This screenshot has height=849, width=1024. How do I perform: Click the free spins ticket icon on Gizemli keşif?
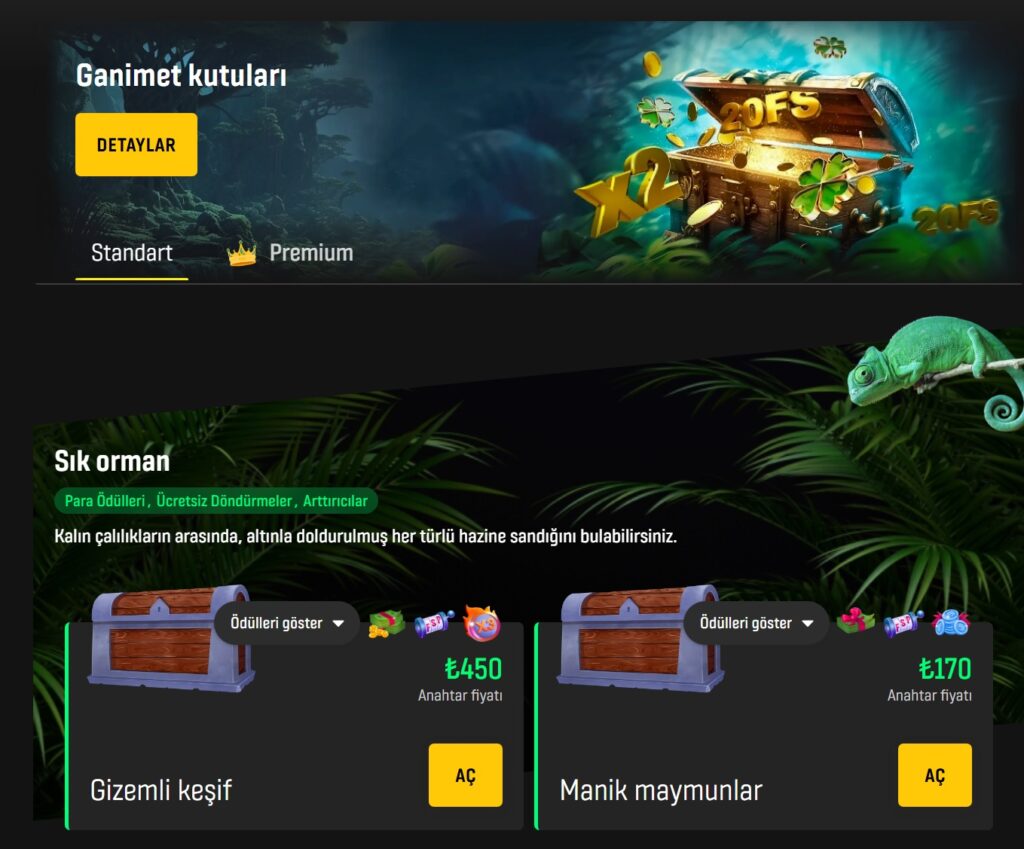[x=434, y=624]
